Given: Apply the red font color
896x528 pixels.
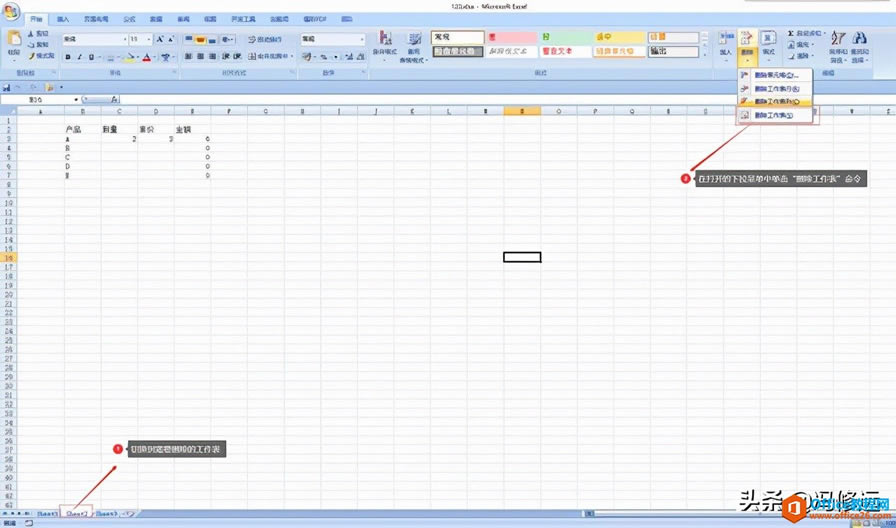Looking at the screenshot, I should pyautogui.click(x=147, y=57).
